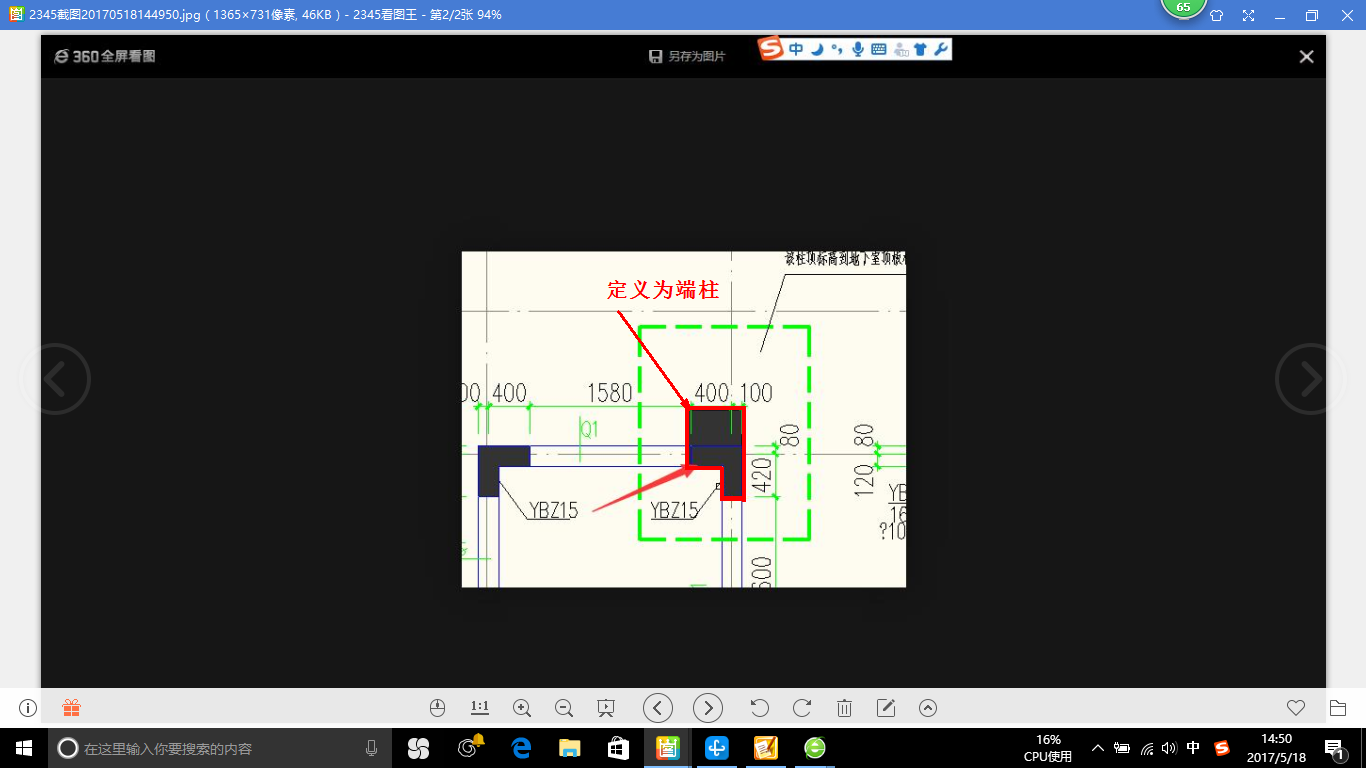This screenshot has height=768, width=1366.
Task: Toggle punctuation mode on Sogou bar
Action: 837,49
